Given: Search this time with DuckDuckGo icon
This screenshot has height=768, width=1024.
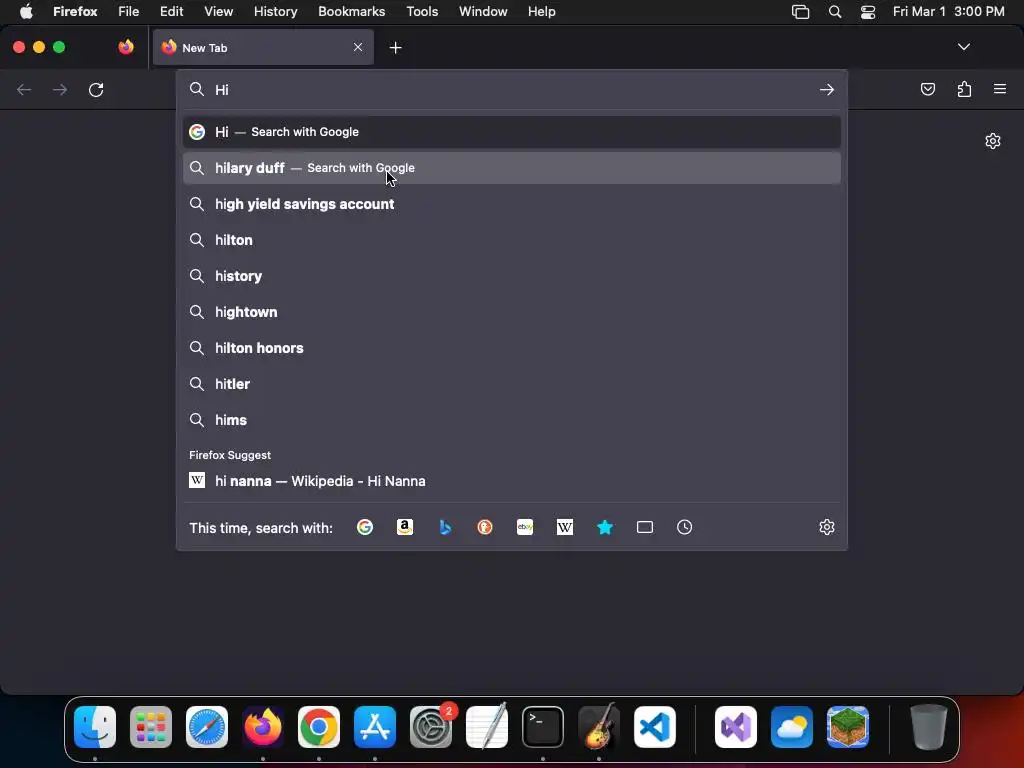Looking at the screenshot, I should (485, 527).
